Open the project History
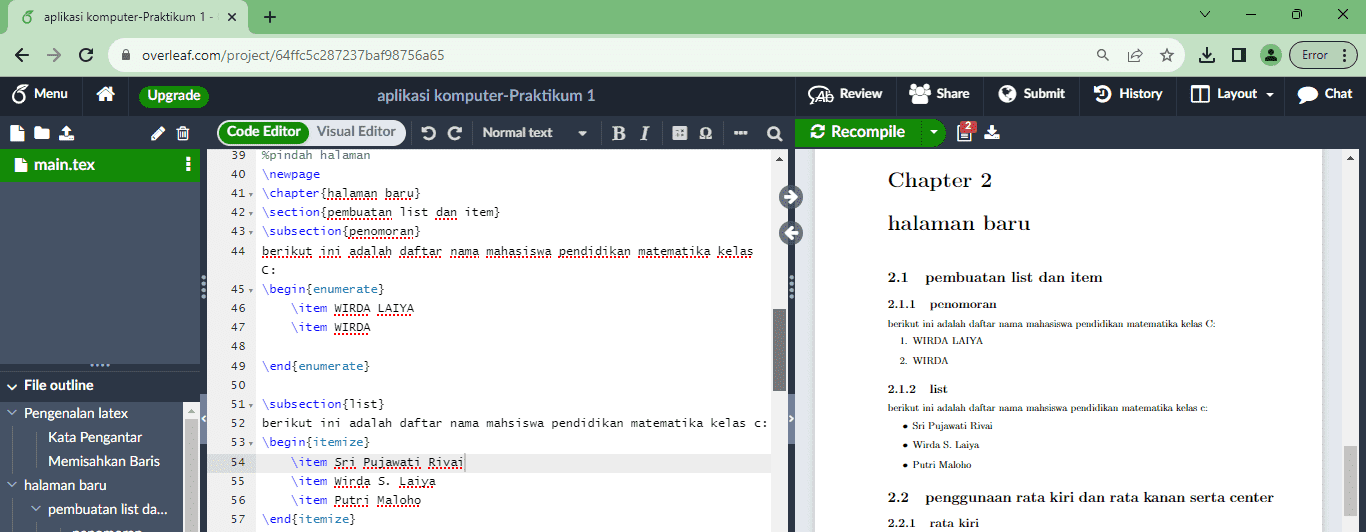Screen dimensions: 1366x532 [x=1128, y=94]
